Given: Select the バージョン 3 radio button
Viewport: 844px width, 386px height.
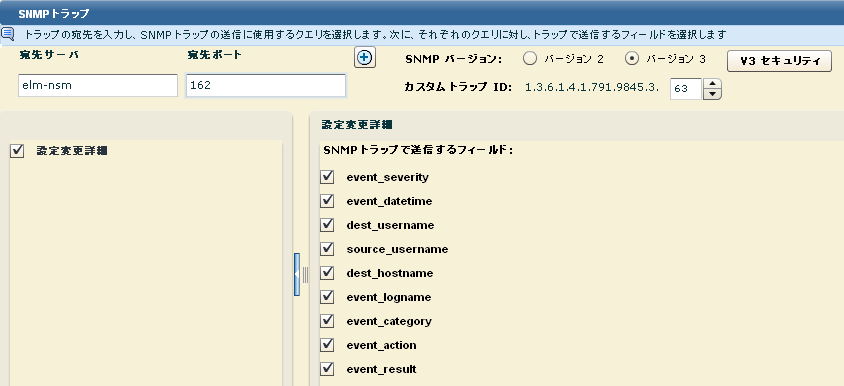Looking at the screenshot, I should (x=632, y=59).
